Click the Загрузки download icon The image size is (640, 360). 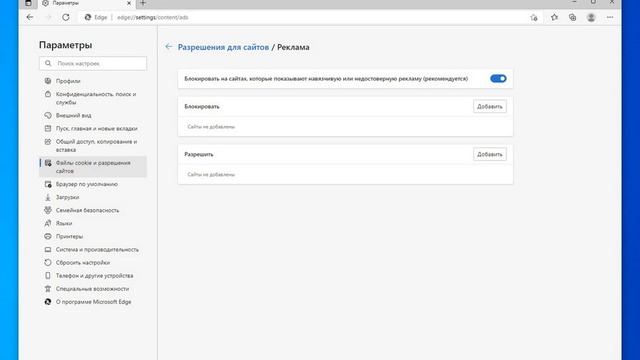(48, 197)
